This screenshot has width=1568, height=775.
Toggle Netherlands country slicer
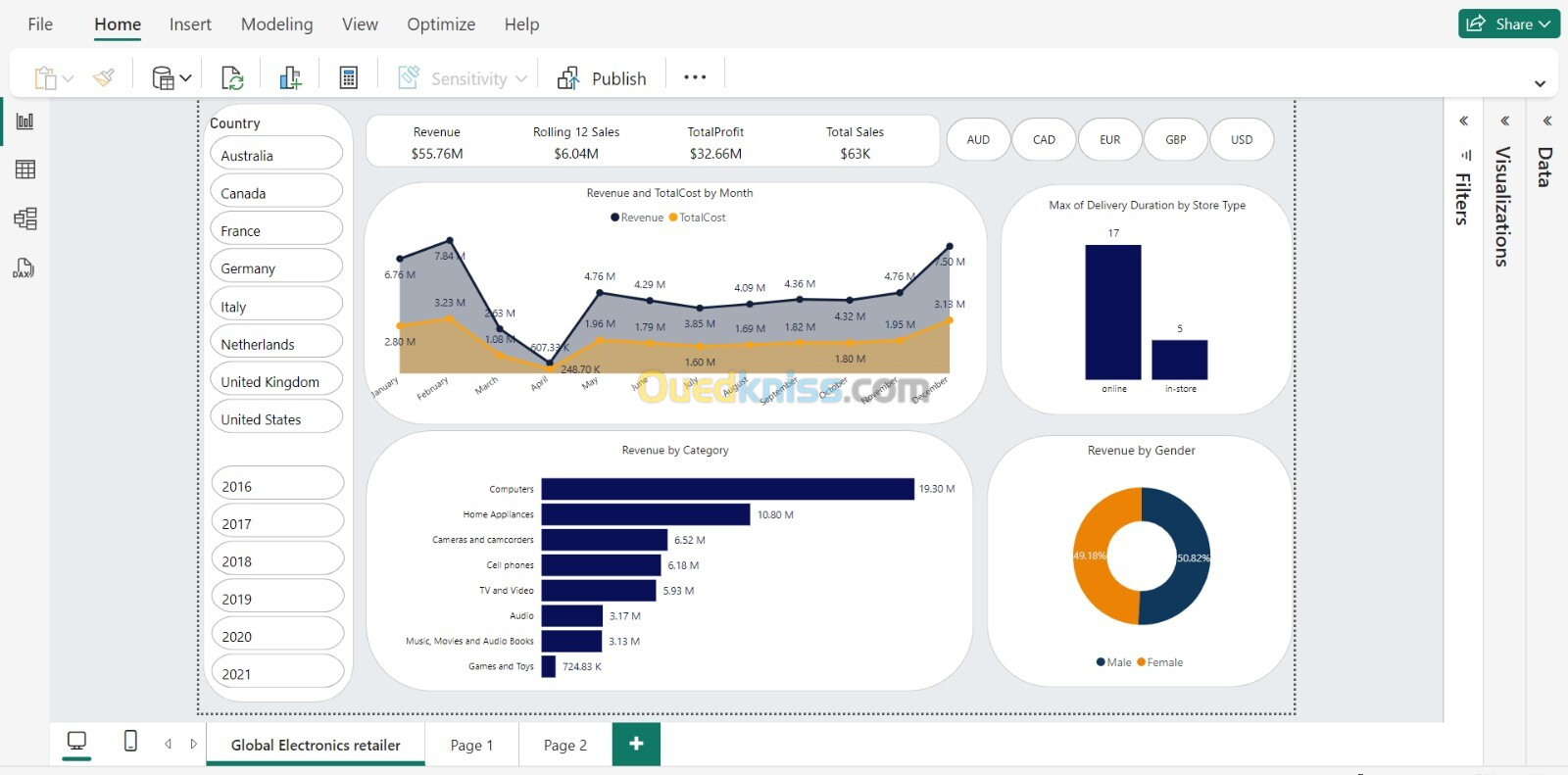[276, 343]
